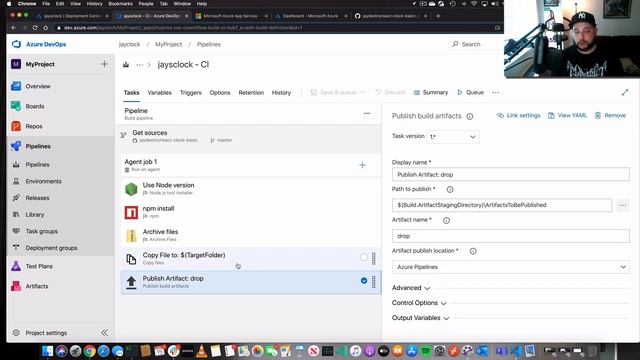Edit the Path to publish field

pos(502,205)
